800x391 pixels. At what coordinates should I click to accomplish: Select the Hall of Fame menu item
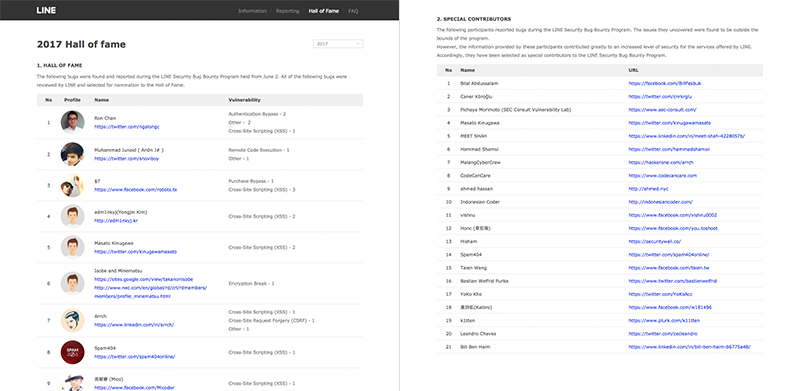point(323,11)
